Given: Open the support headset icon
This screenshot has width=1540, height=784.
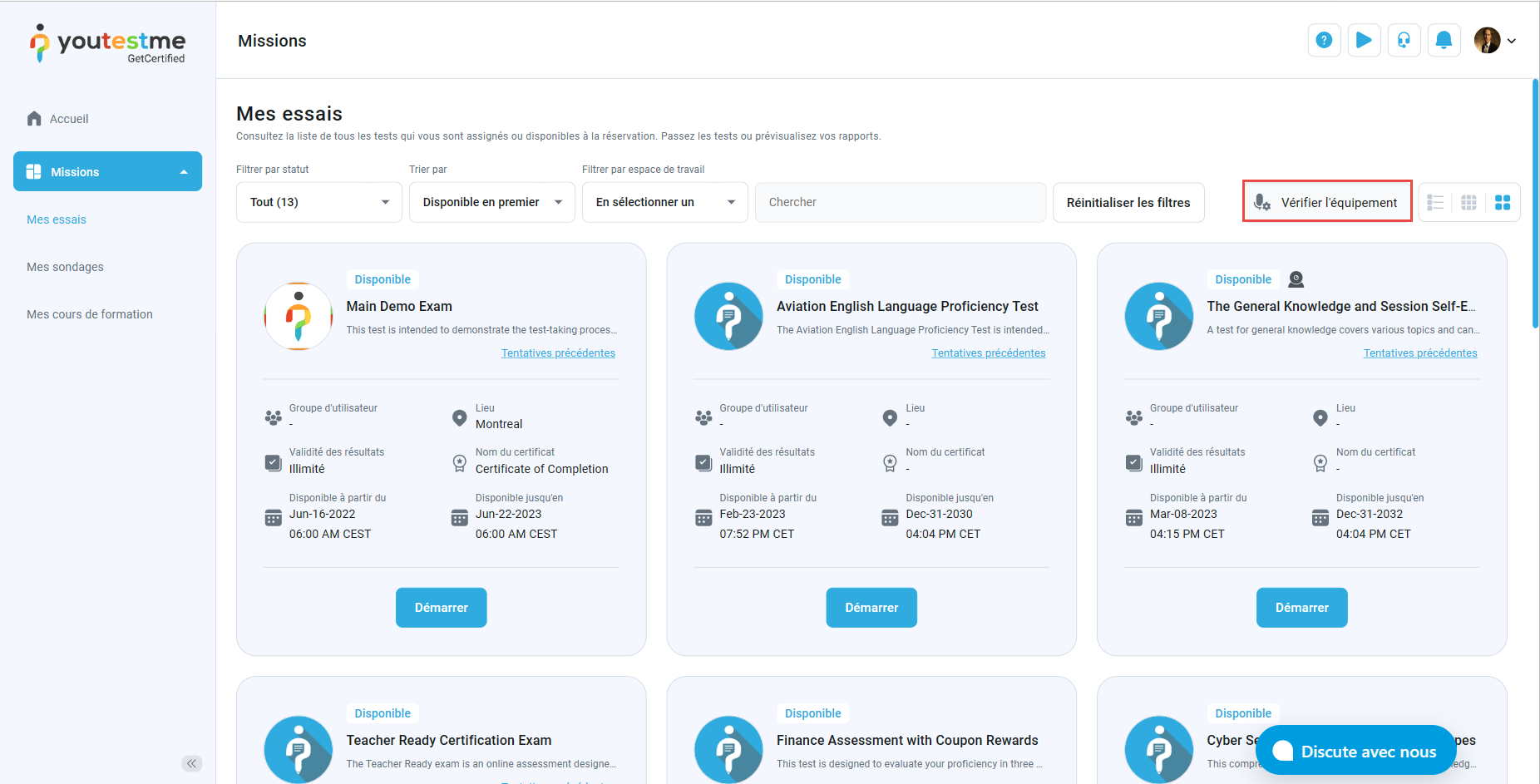Looking at the screenshot, I should 1404,40.
